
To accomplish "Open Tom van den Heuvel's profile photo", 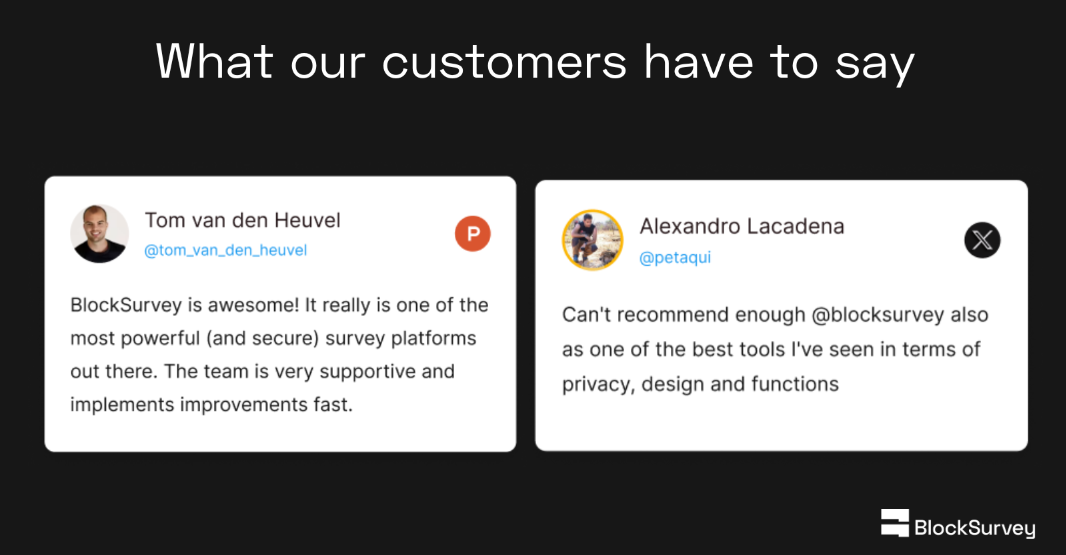I will click(x=99, y=234).
